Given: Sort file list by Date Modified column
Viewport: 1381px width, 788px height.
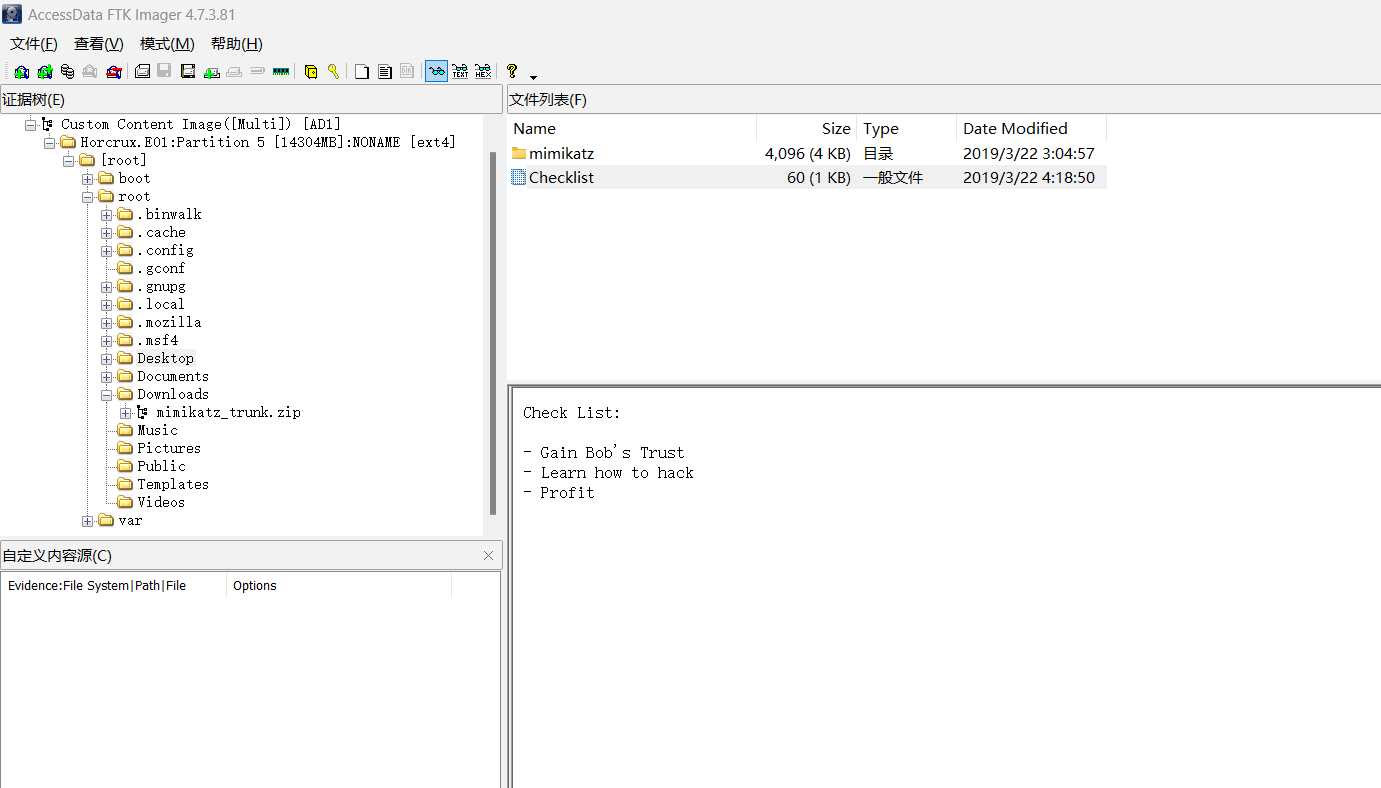Looking at the screenshot, I should (1032, 128).
